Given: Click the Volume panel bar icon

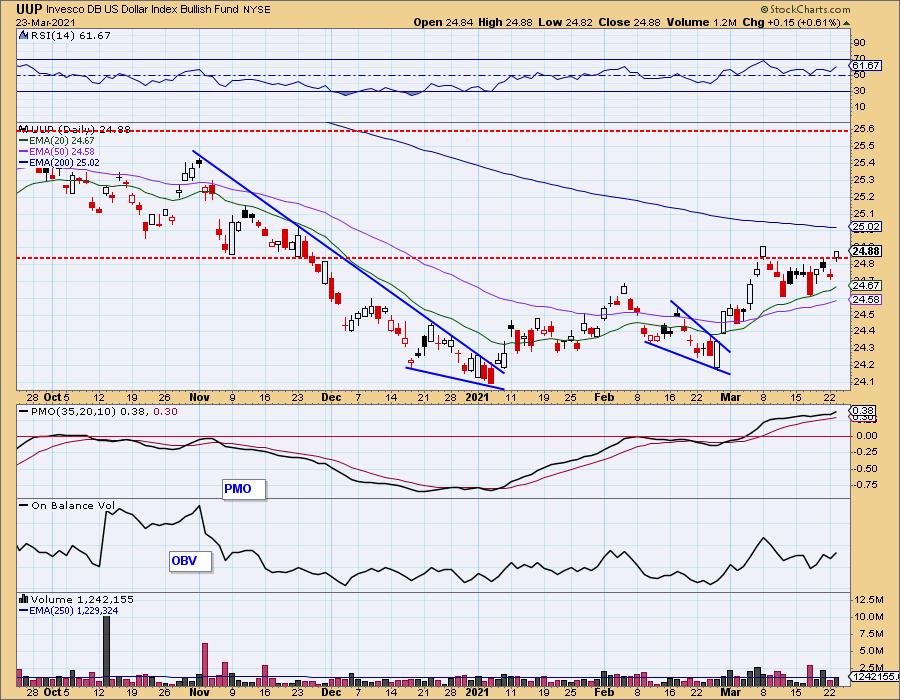Looking at the screenshot, I should coord(23,599).
